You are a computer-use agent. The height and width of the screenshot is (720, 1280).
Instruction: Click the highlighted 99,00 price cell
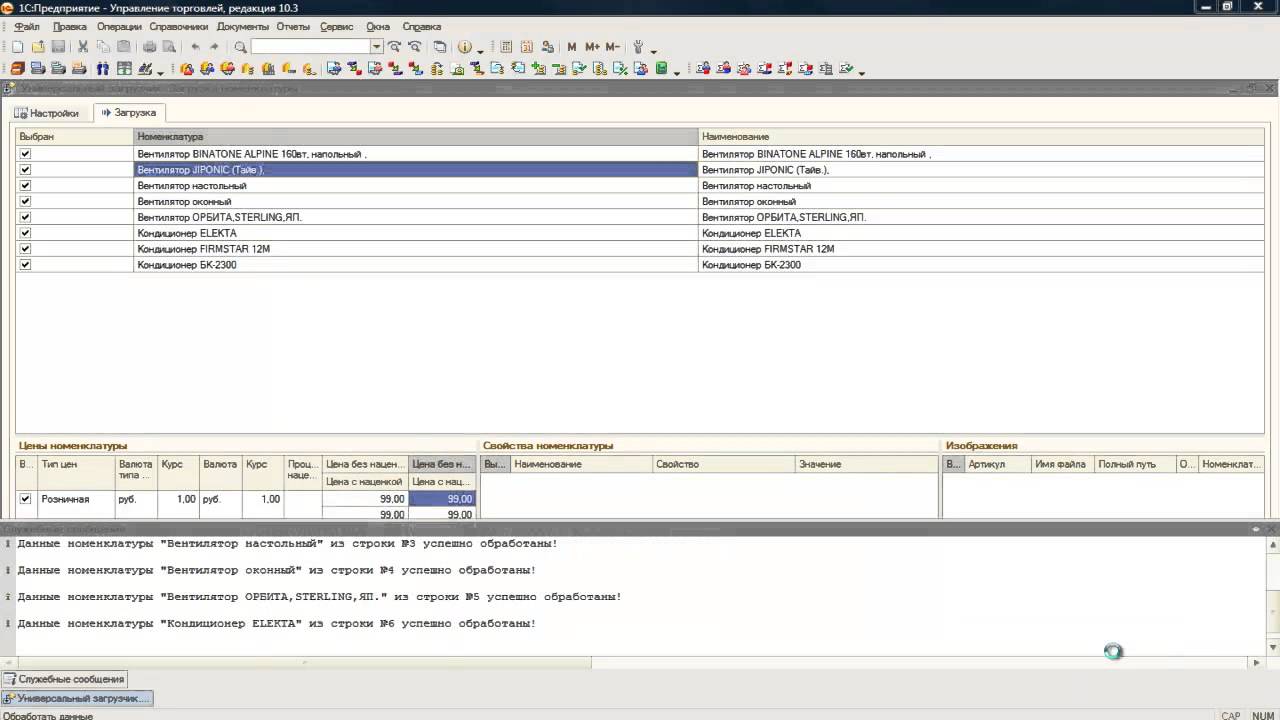(x=442, y=499)
